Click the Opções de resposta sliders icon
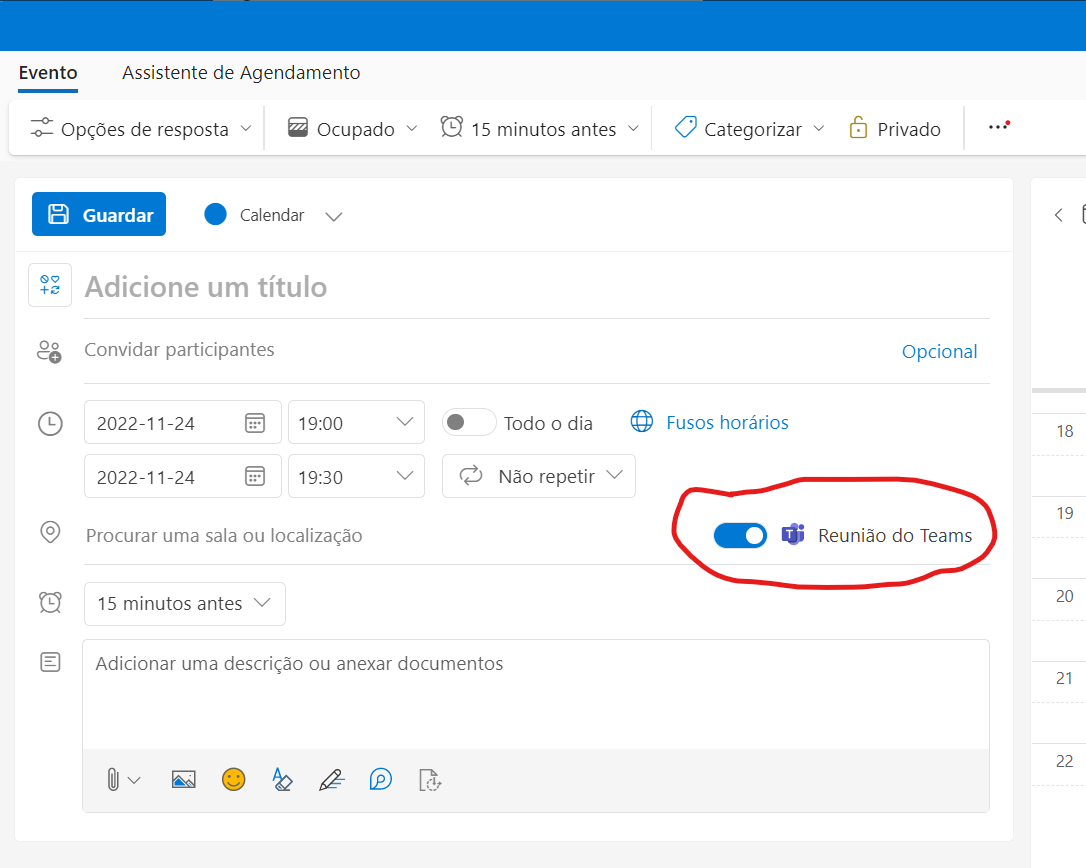1086x868 pixels. click(42, 128)
